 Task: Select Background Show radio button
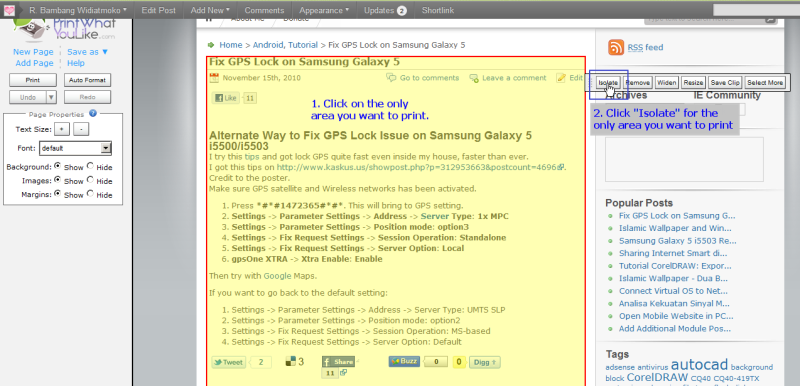tap(57, 166)
